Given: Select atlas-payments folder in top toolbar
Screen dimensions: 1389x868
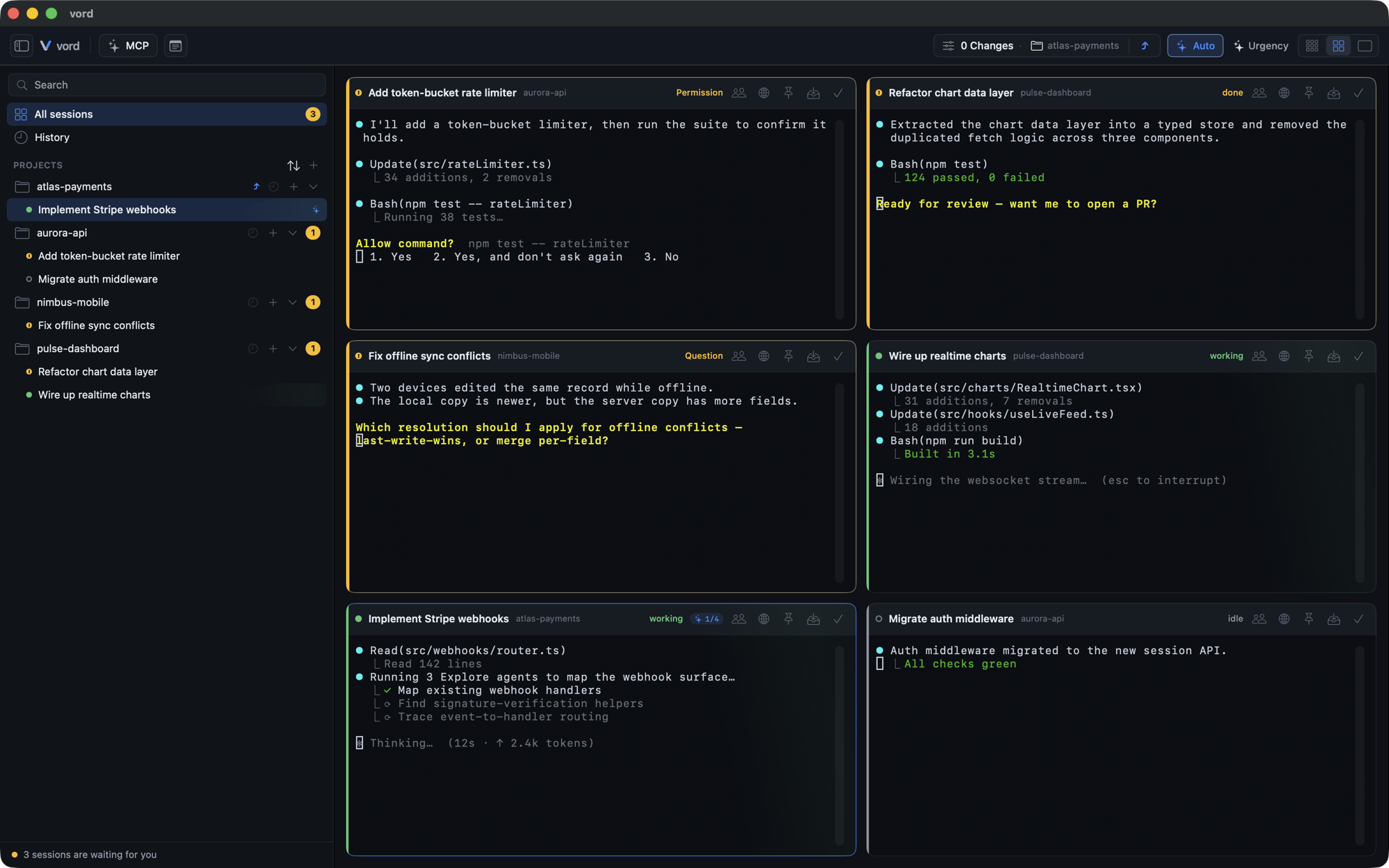Looking at the screenshot, I should pos(1074,46).
